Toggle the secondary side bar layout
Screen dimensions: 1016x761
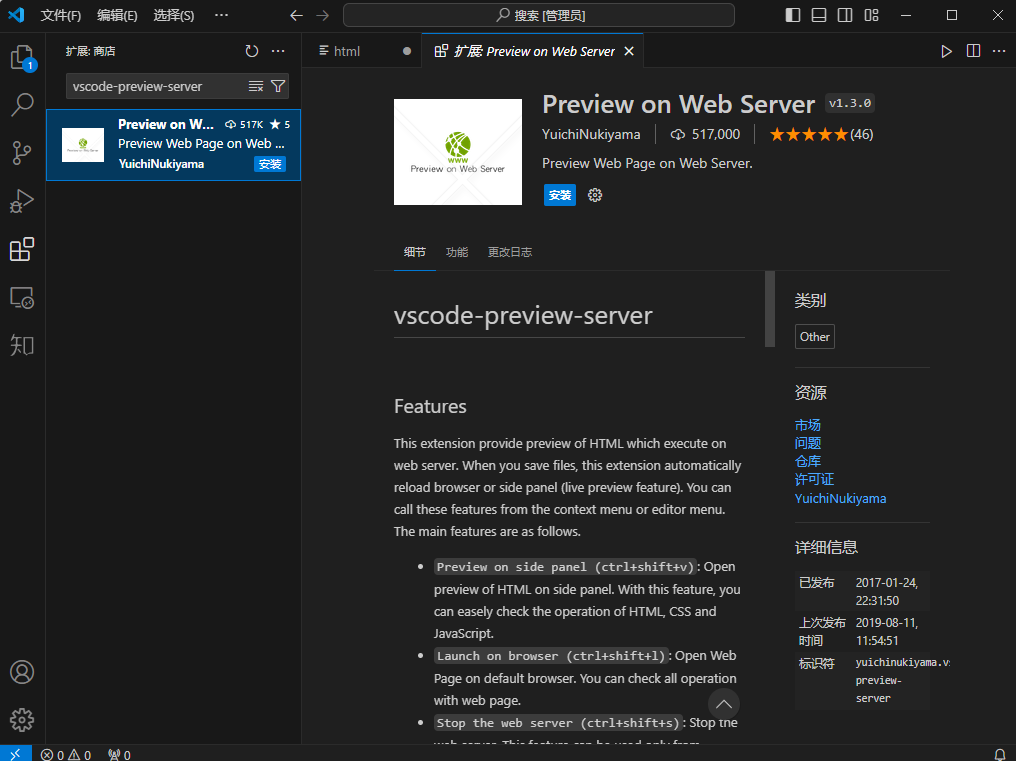pos(845,16)
